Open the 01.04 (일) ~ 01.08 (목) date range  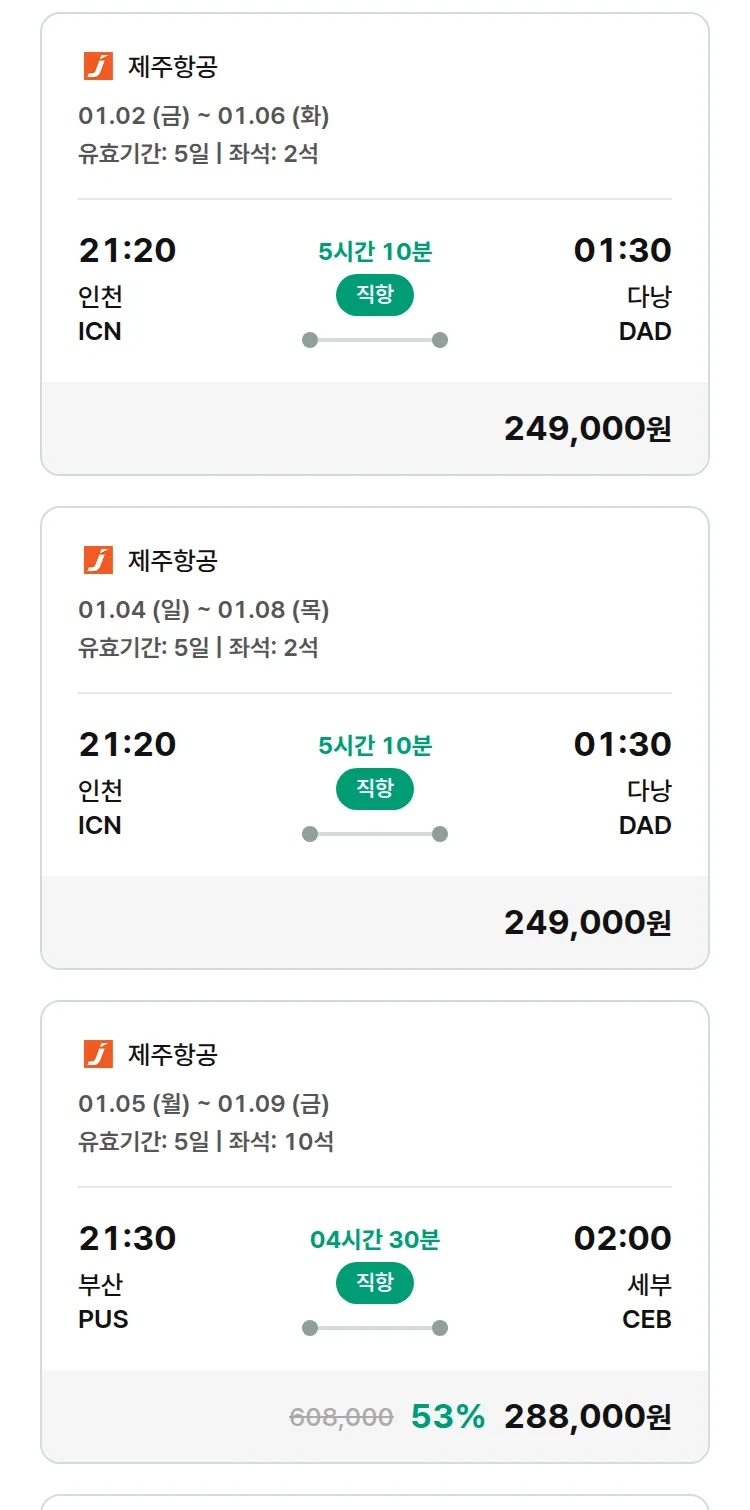(x=204, y=610)
